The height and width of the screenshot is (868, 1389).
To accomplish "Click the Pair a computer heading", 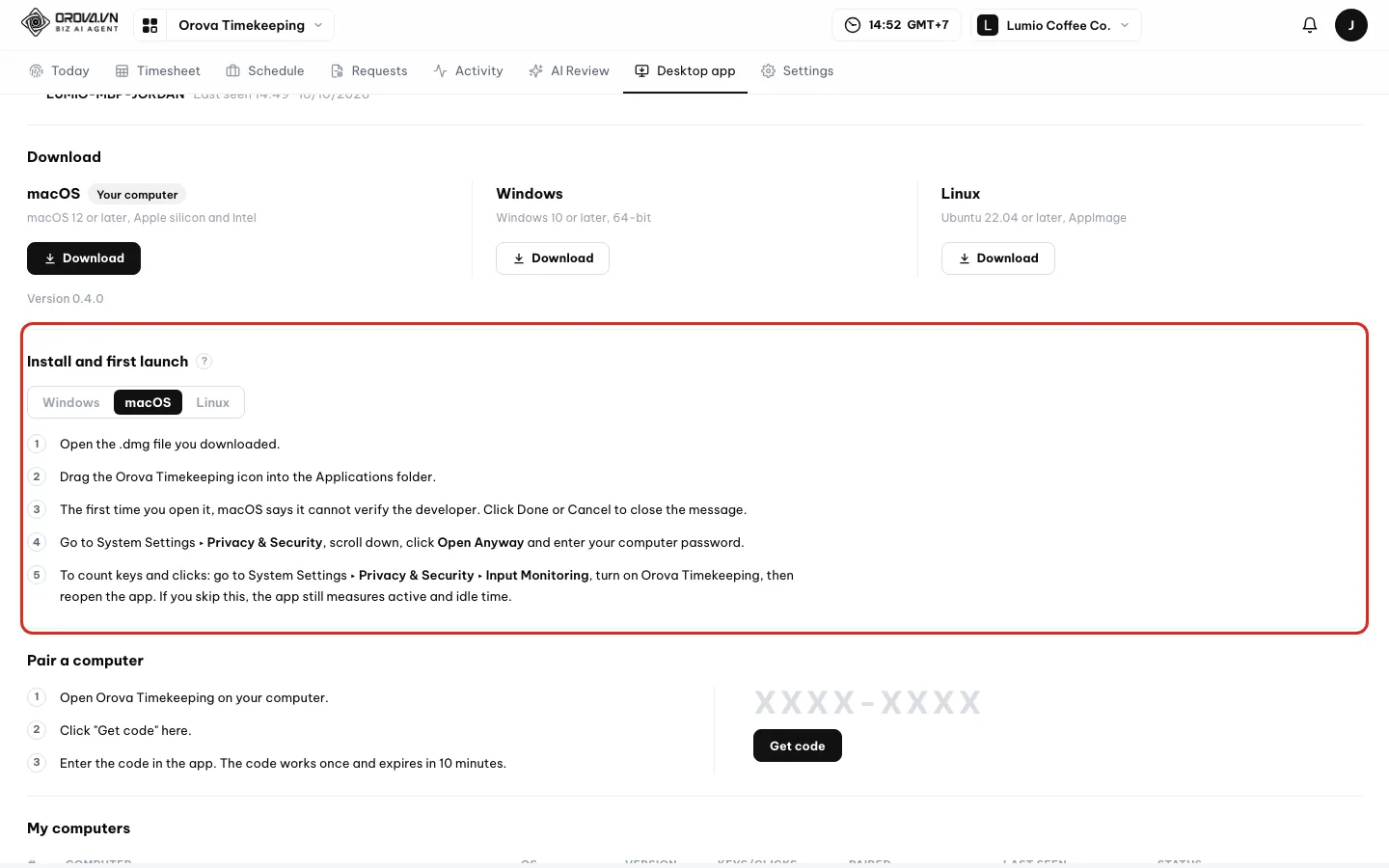I will pyautogui.click(x=85, y=661).
